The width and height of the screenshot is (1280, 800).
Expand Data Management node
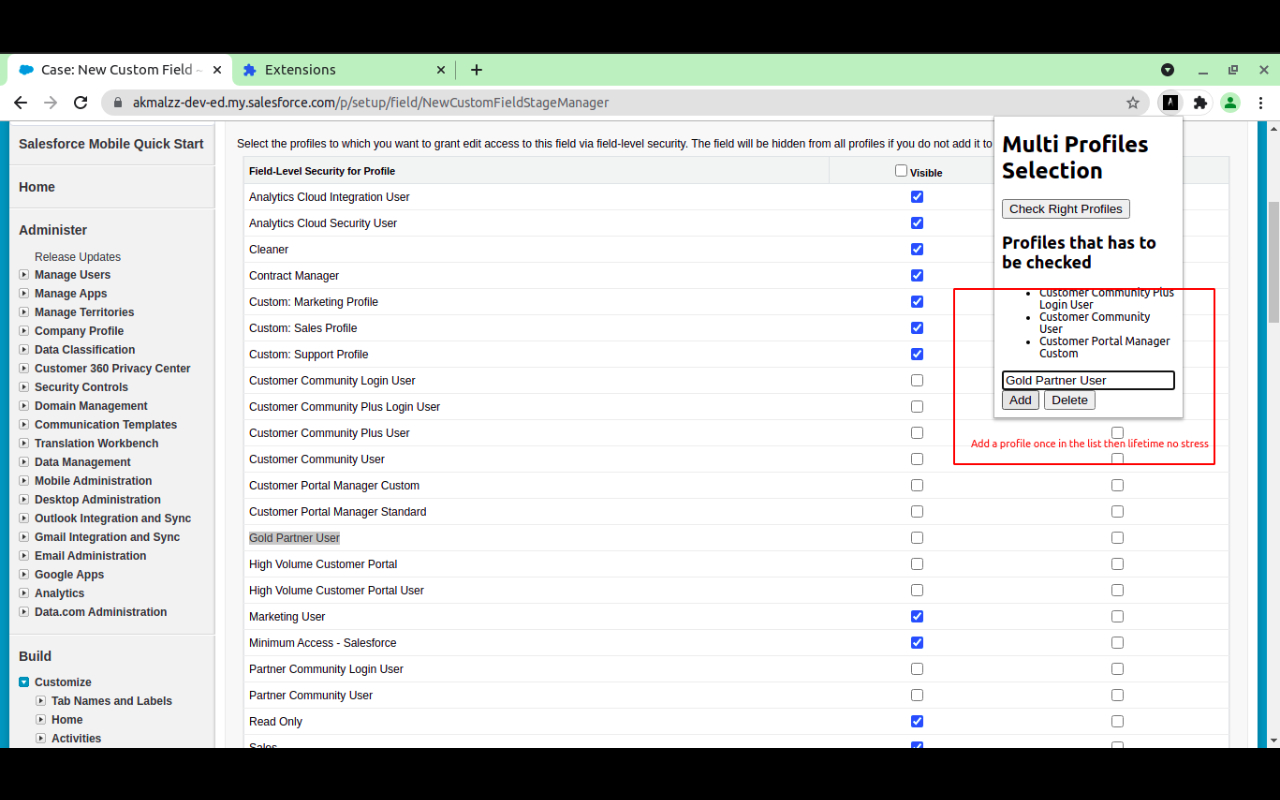click(x=24, y=462)
